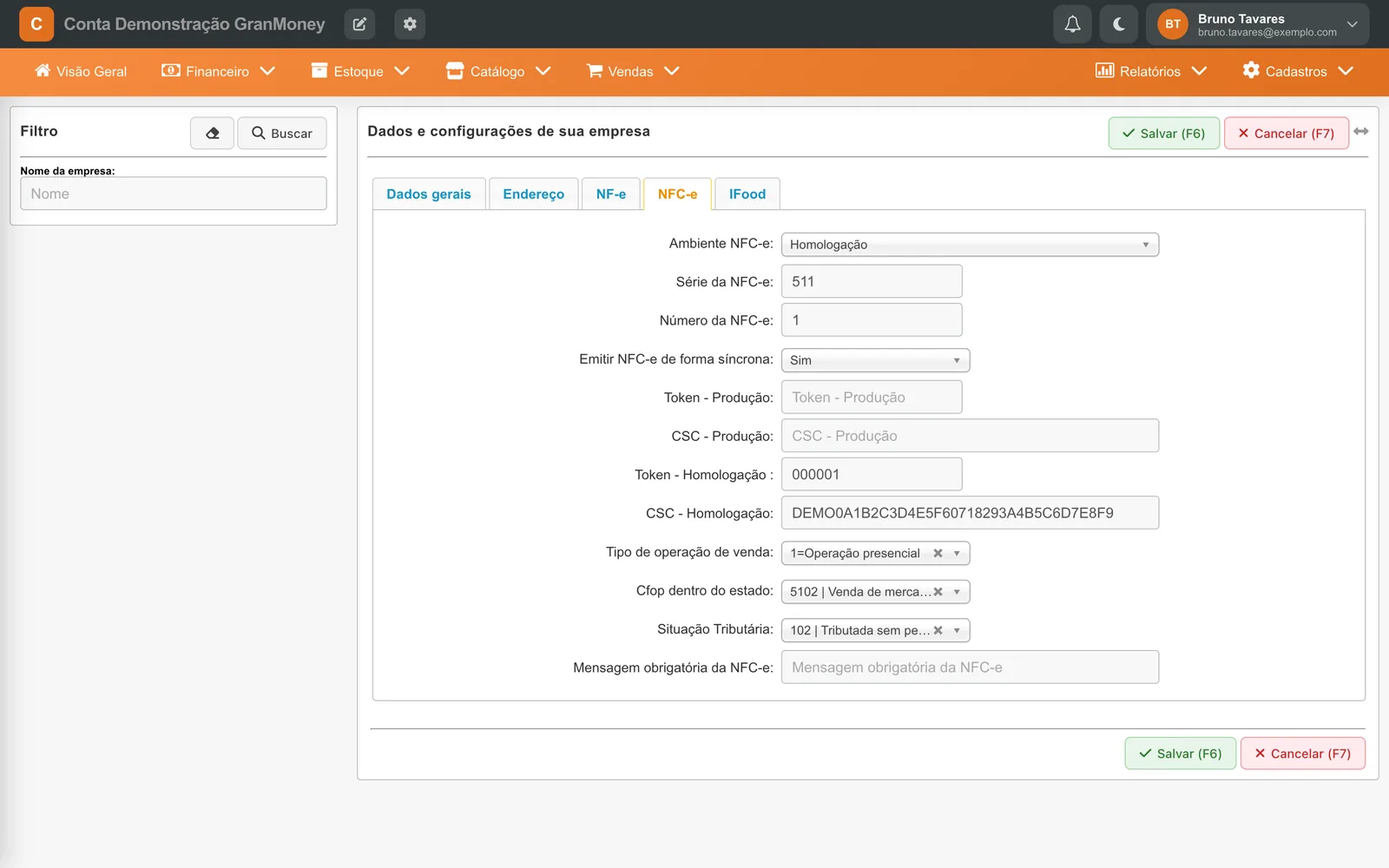The width and height of the screenshot is (1389, 868).
Task: Click the CSC - Produção field
Action: 970,436
